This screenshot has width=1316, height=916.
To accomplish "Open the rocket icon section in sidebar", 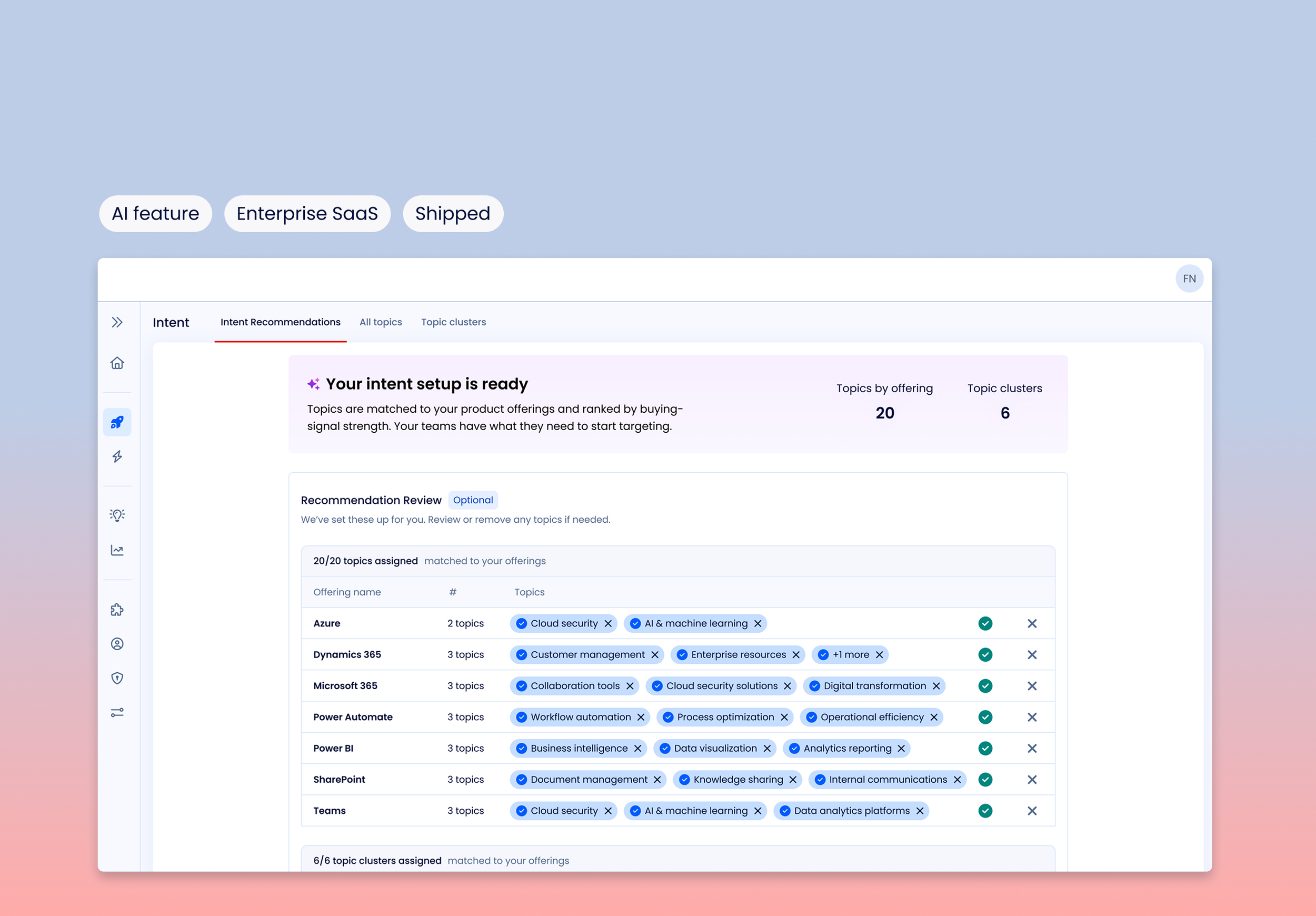I will 117,422.
